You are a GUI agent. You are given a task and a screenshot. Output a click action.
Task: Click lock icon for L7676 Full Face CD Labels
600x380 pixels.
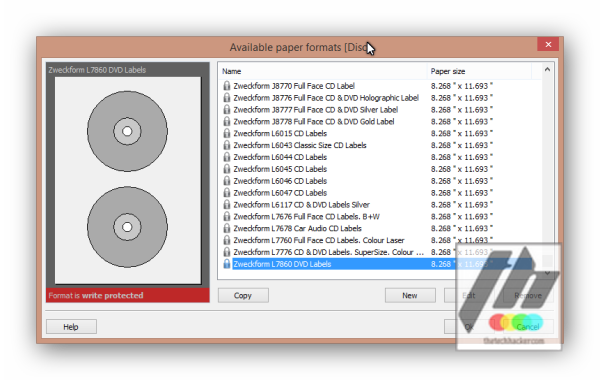pos(227,216)
